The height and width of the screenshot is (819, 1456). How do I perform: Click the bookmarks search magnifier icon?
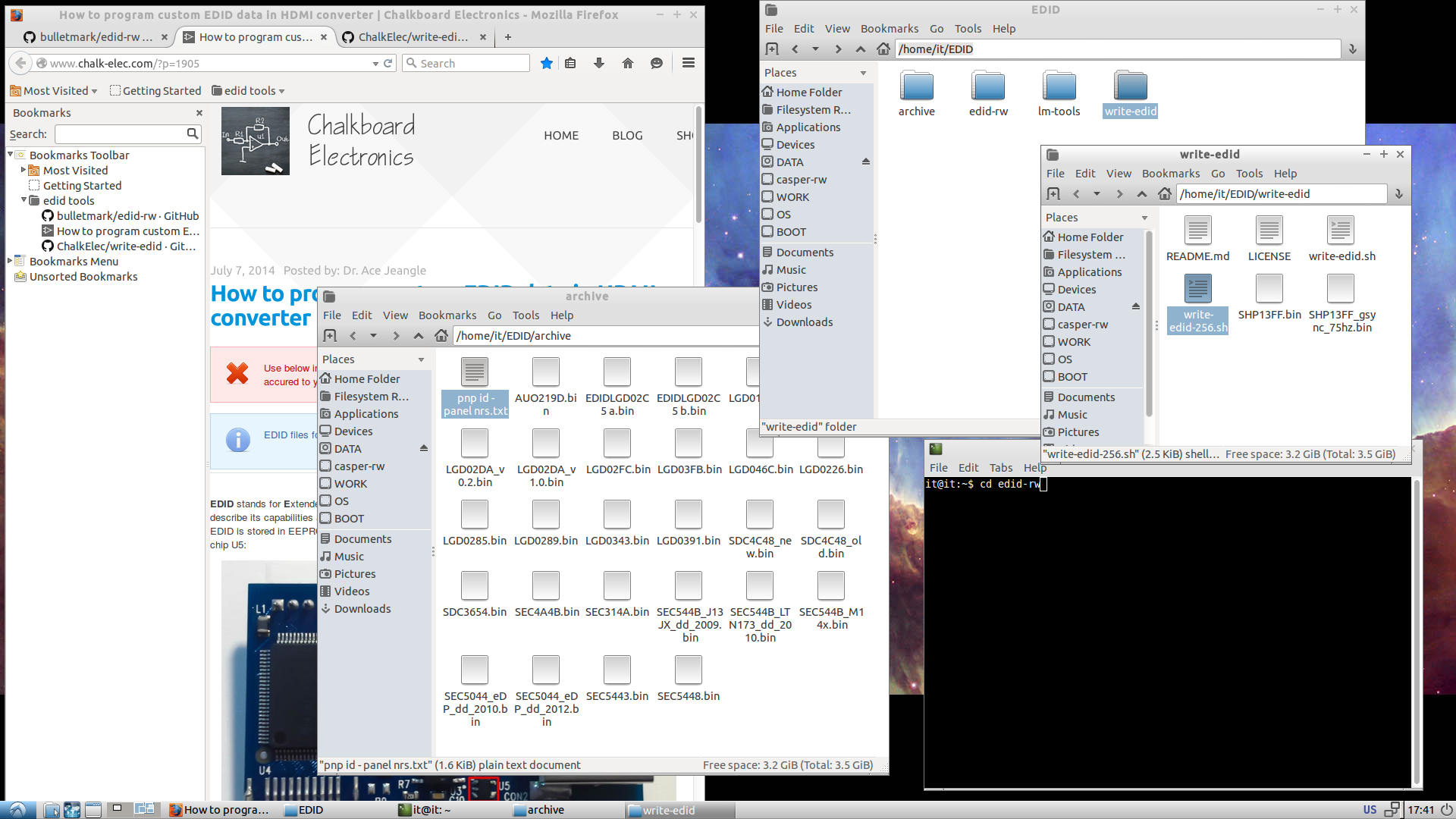click(193, 134)
